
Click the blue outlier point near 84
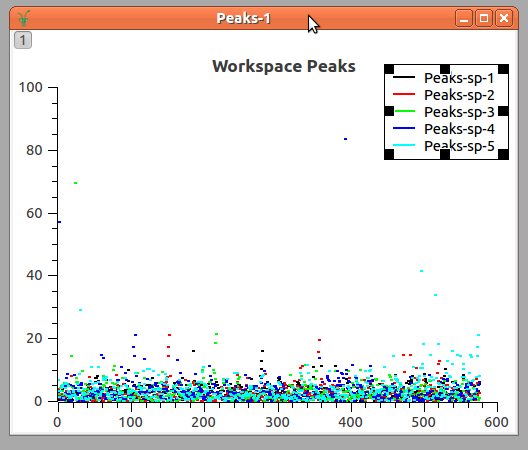pos(345,139)
